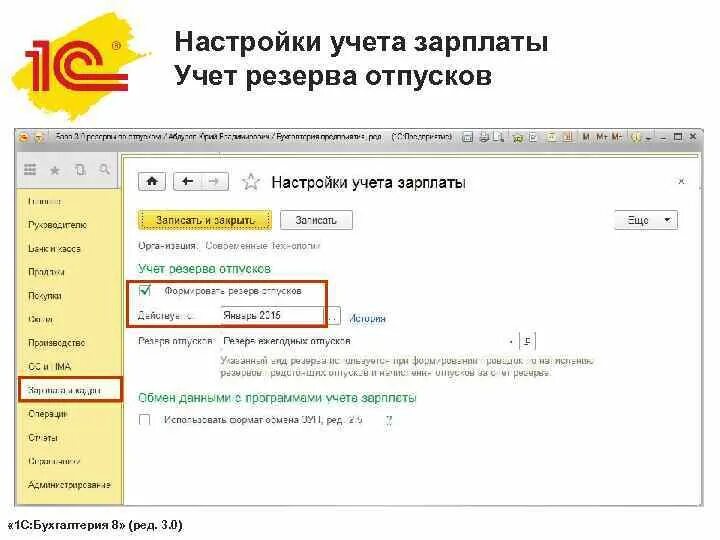Image resolution: width=720 pixels, height=540 pixels.
Task: Open the Продажи section
Action: click(46, 272)
